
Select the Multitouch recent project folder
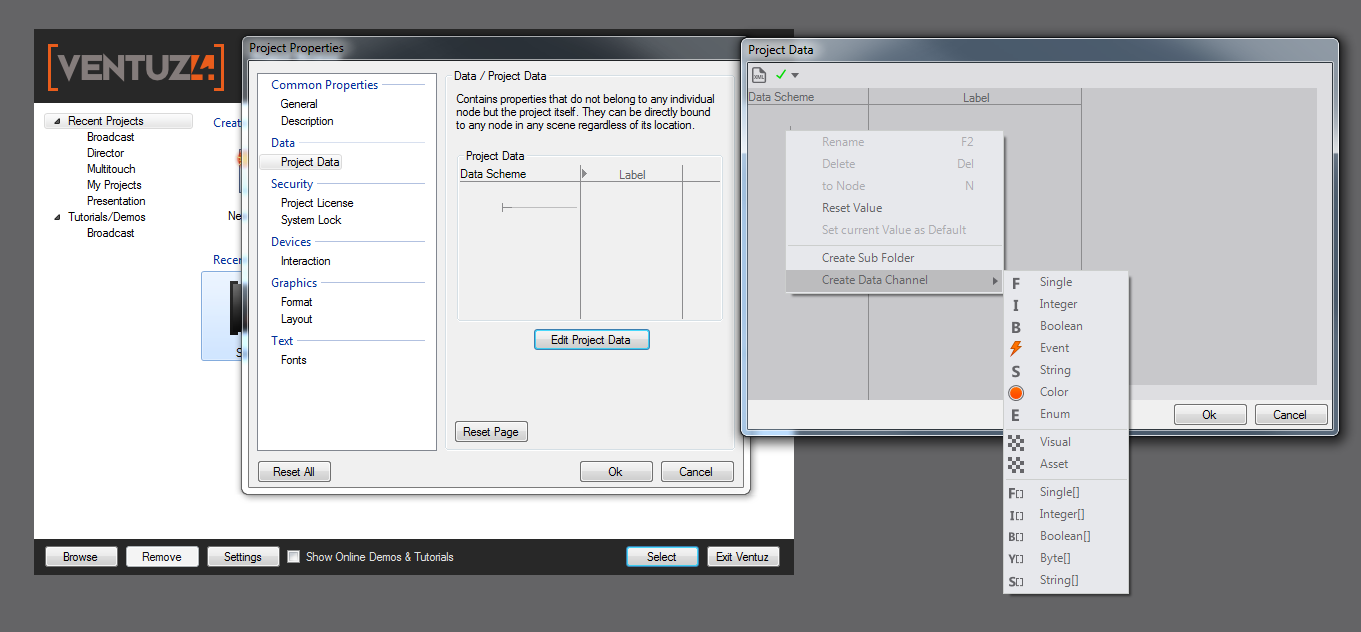click(111, 169)
